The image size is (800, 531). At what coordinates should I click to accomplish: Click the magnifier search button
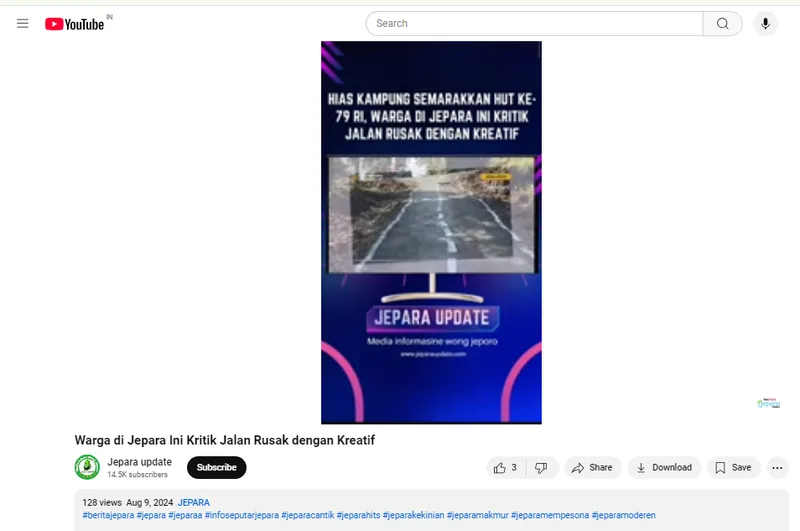722,23
